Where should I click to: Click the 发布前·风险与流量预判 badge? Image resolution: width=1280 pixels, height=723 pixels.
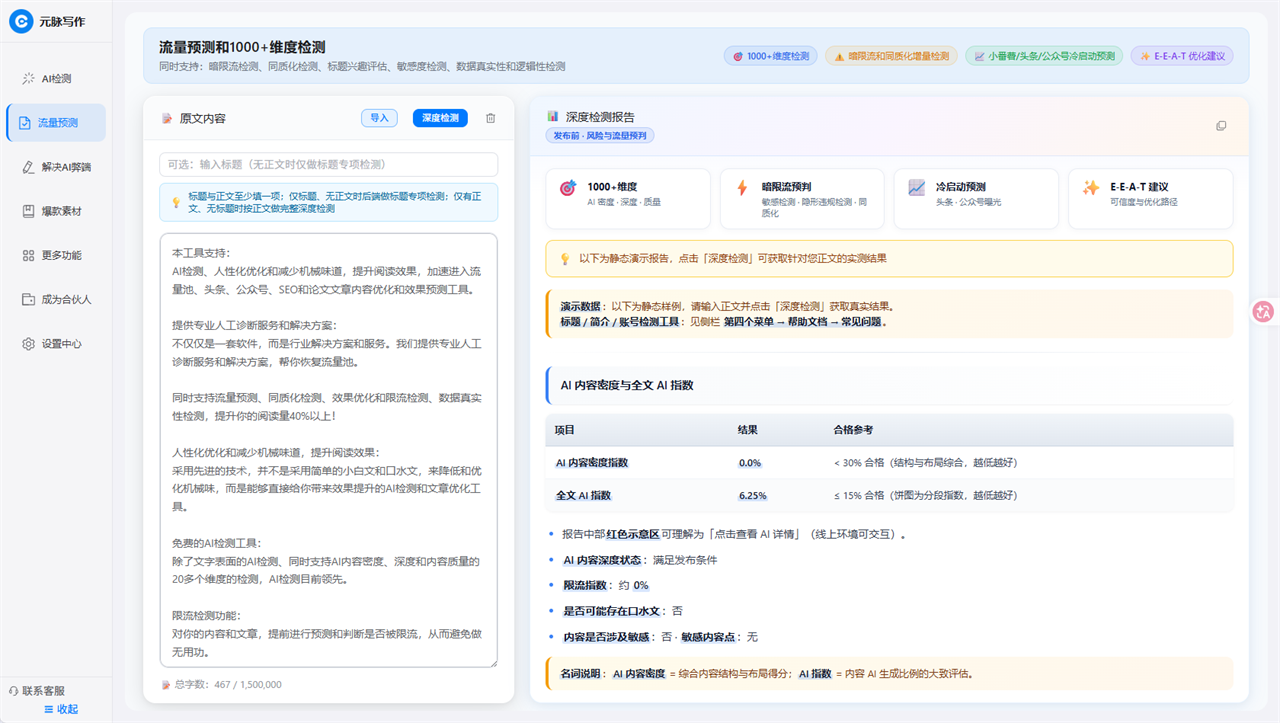[600, 135]
